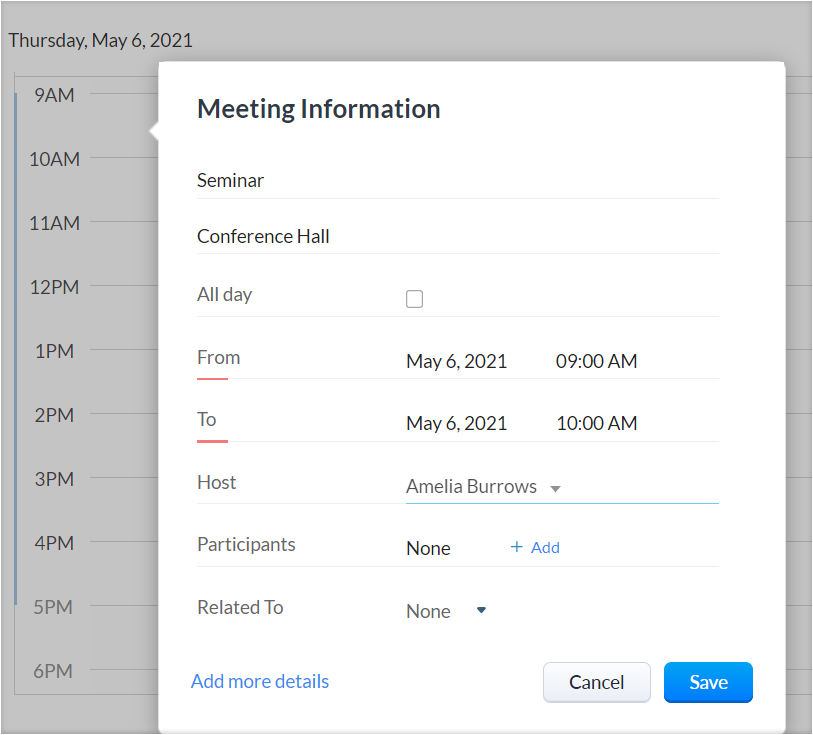Screen dimensions: 813x735
Task: Toggle the All day checkbox
Action: pyautogui.click(x=414, y=299)
